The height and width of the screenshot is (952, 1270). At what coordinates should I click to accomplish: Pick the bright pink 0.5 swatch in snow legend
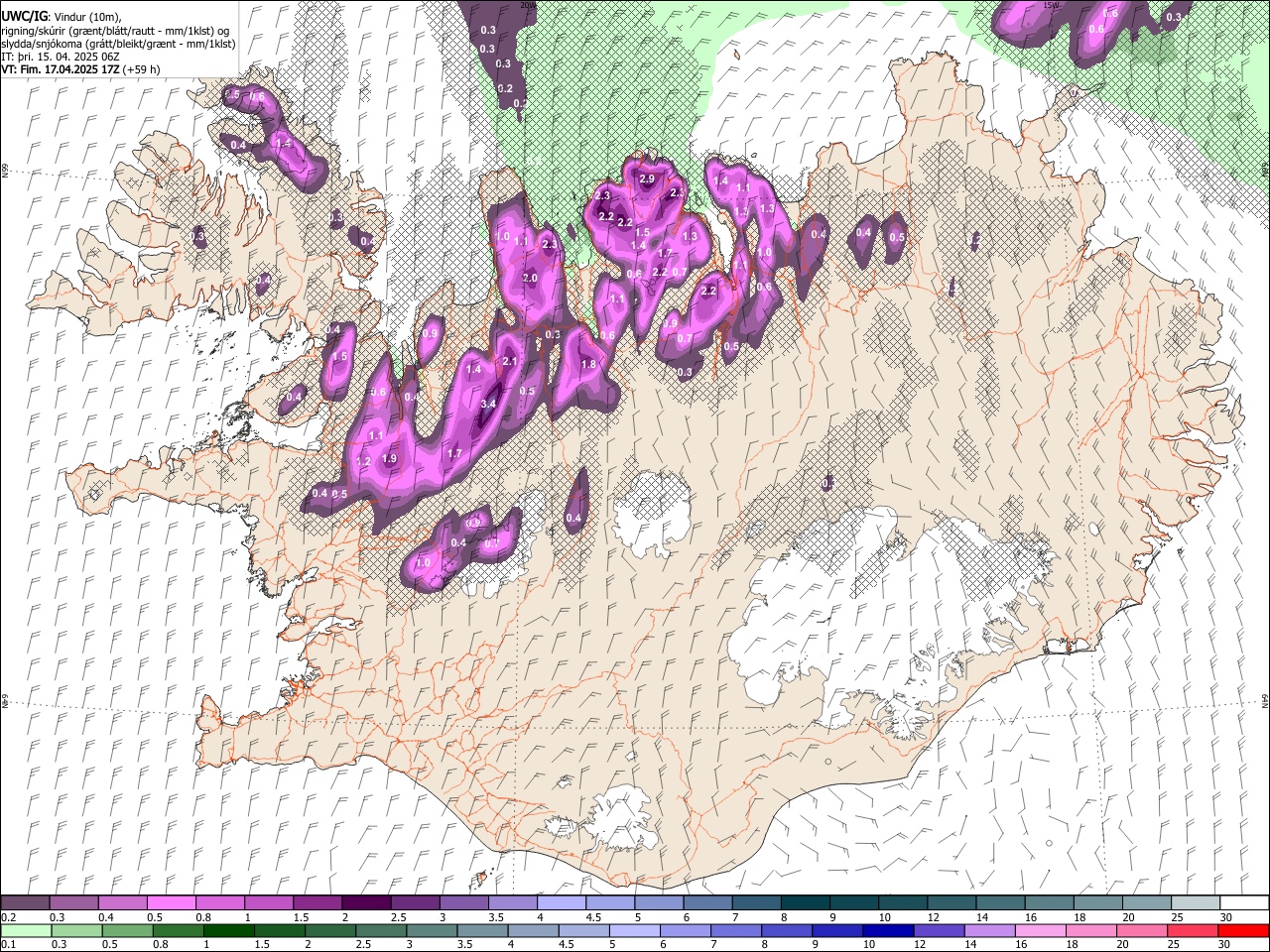pos(171,903)
